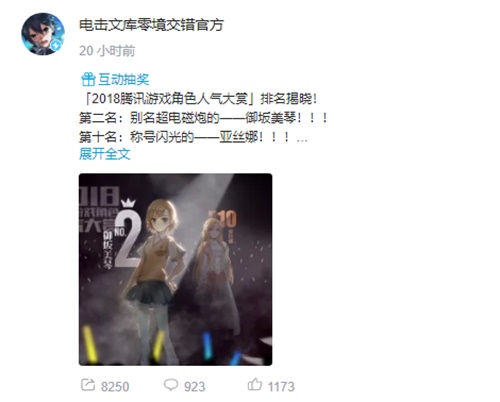Screen dimensions: 500x402
Task: Click the comment bubble icon
Action: coord(171,385)
